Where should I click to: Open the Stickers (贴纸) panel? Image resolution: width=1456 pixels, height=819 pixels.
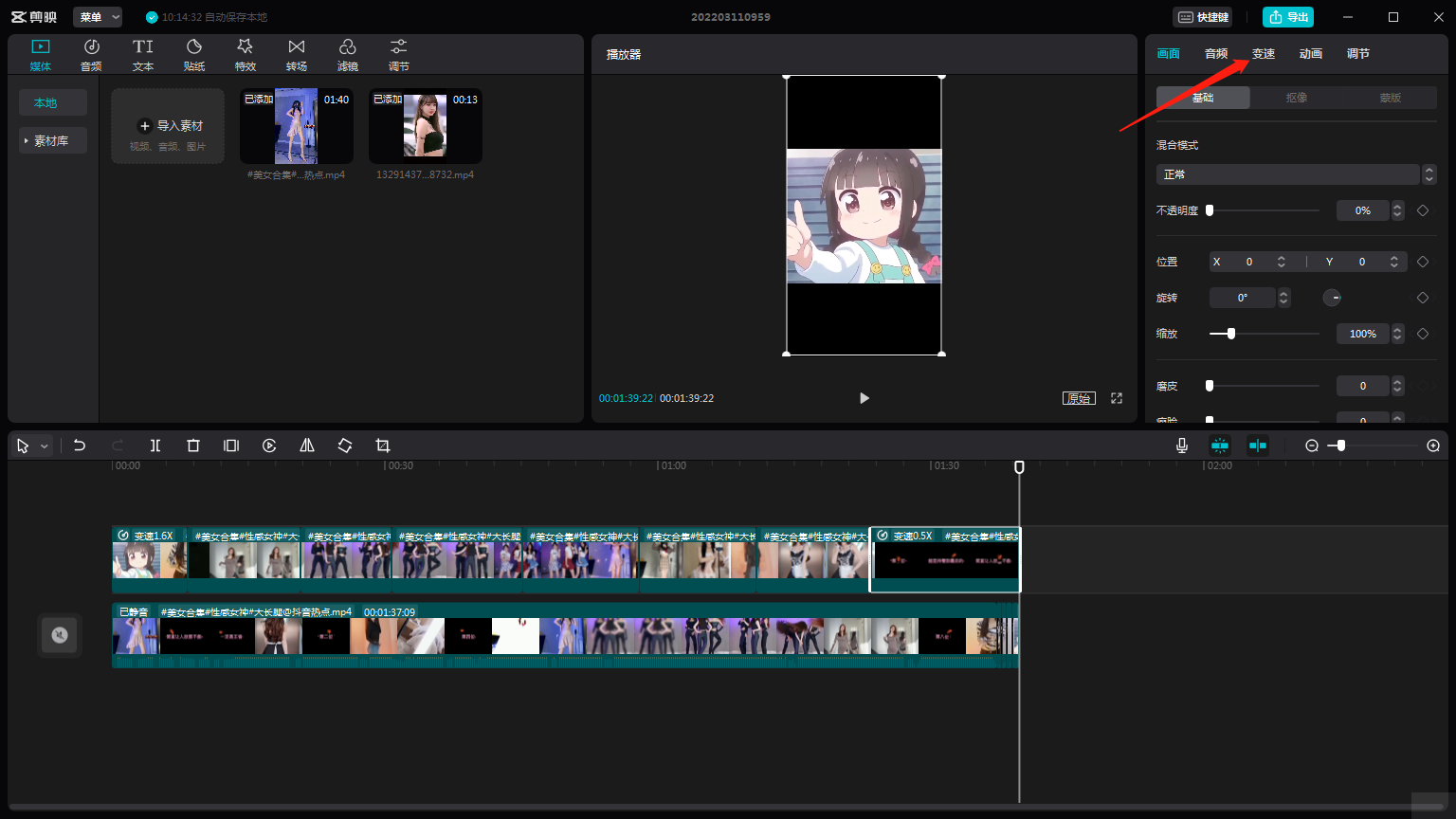[x=194, y=55]
